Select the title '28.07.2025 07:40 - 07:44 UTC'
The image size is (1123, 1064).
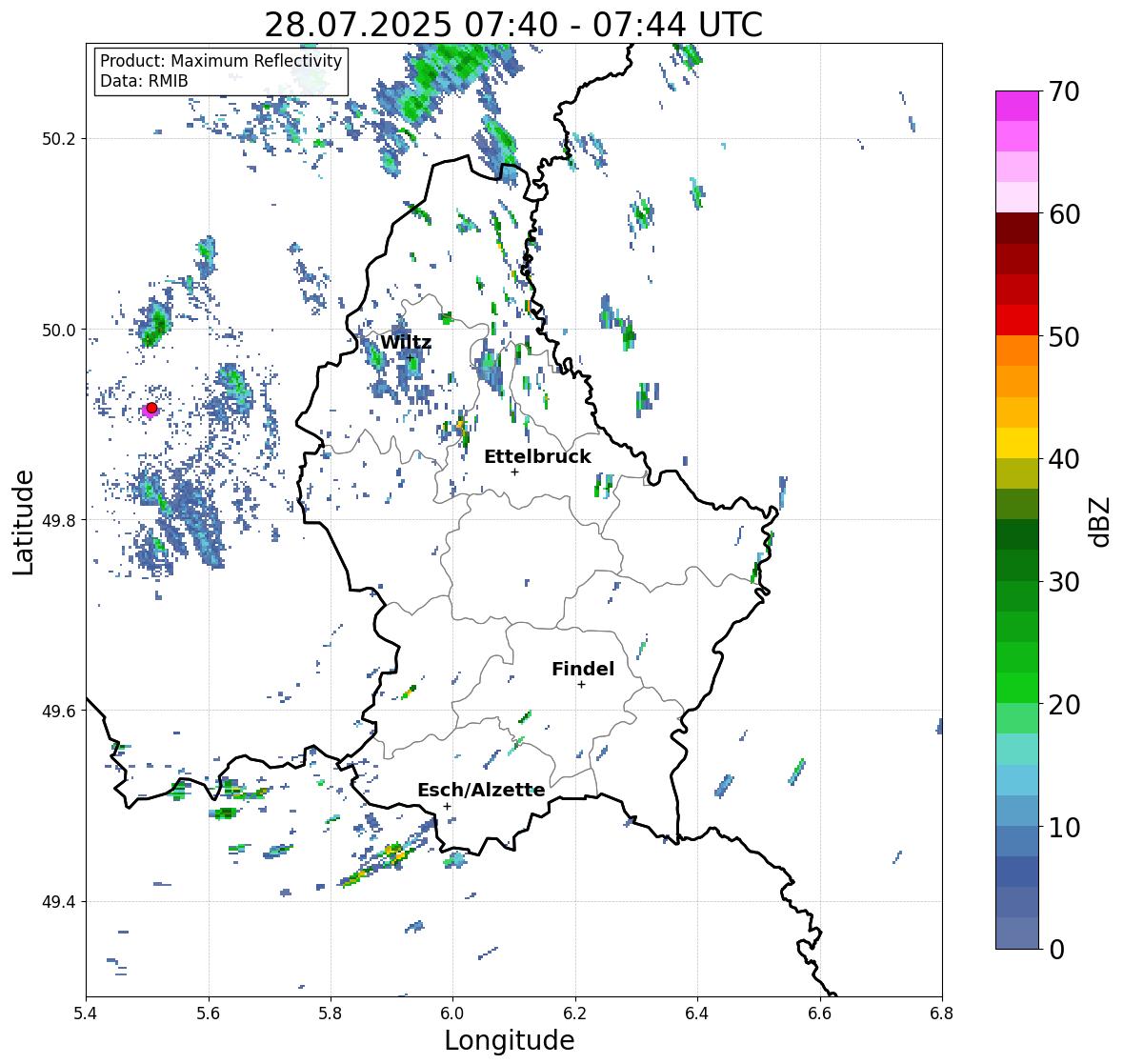pos(513,25)
